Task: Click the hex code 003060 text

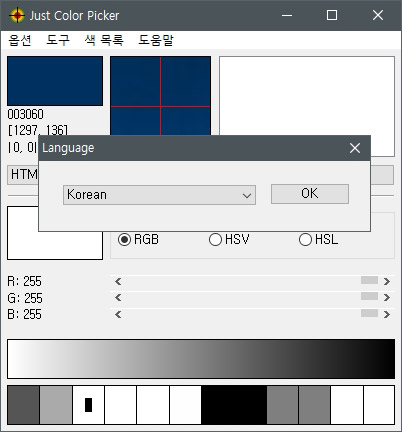Action: point(25,114)
